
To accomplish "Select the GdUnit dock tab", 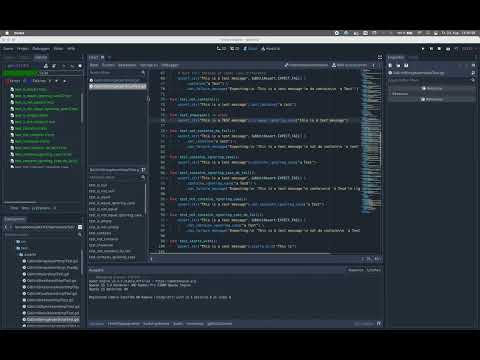I will (x=41, y=57).
